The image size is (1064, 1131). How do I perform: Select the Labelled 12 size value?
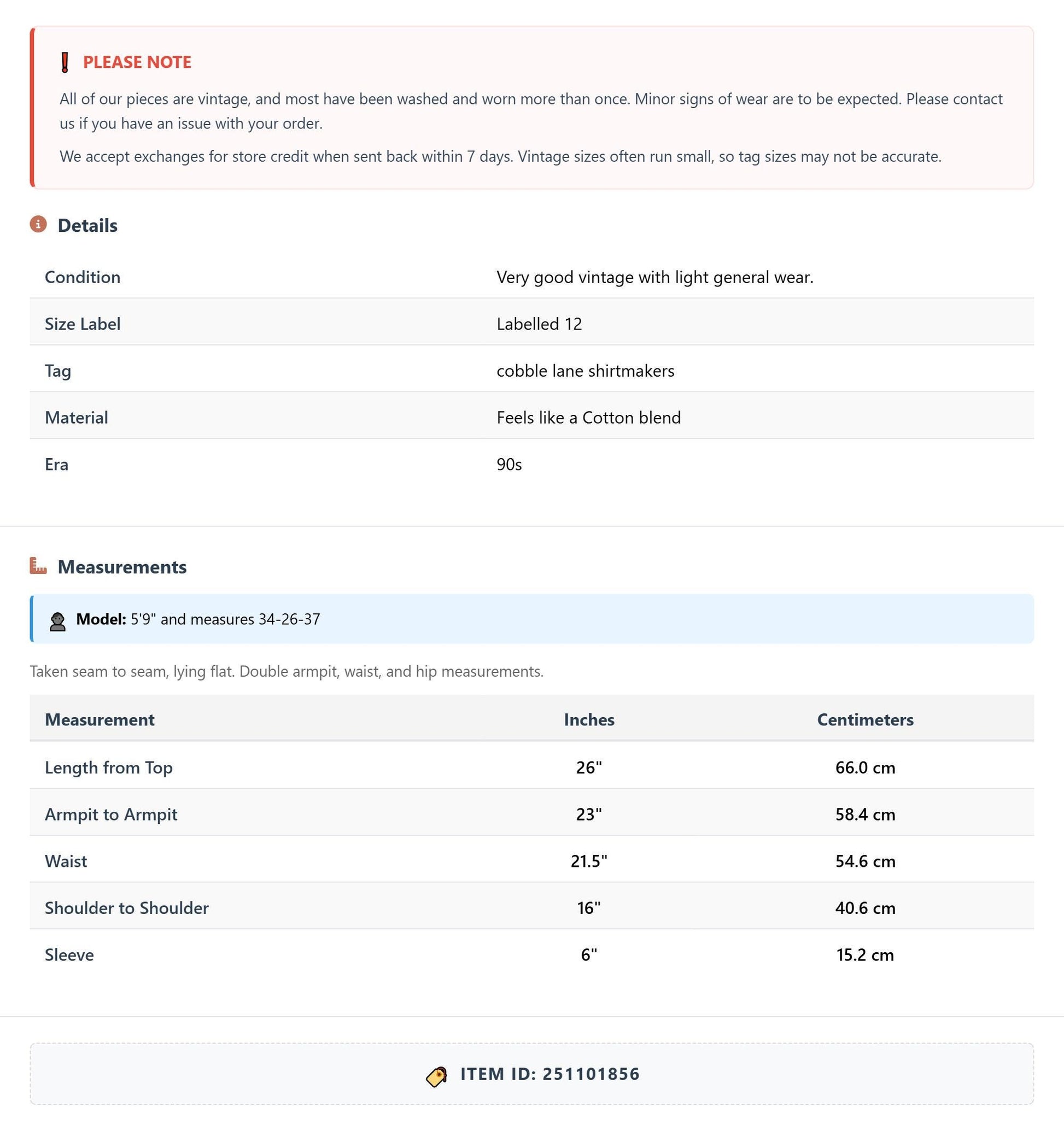coord(540,324)
